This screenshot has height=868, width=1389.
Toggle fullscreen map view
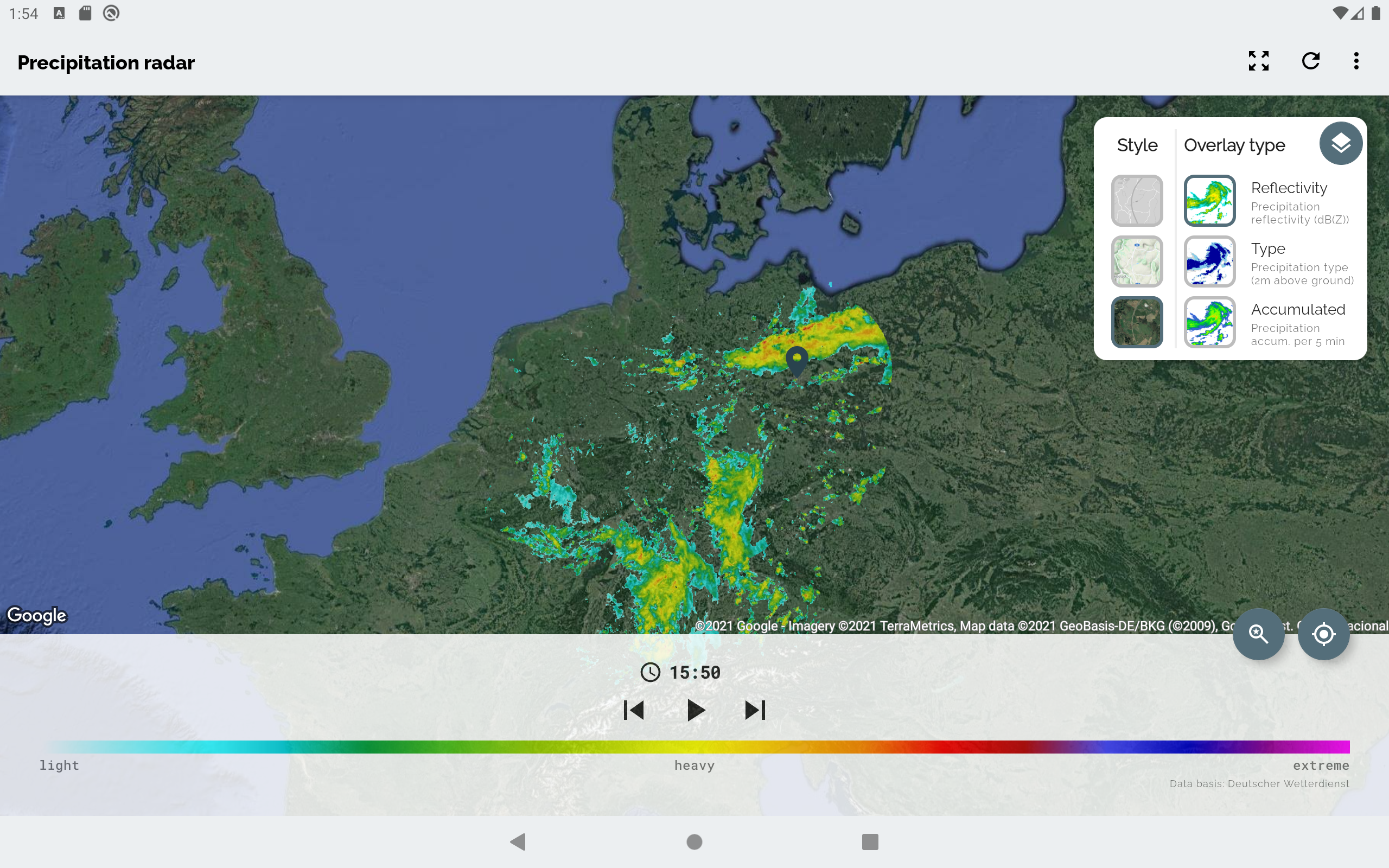coord(1258,61)
